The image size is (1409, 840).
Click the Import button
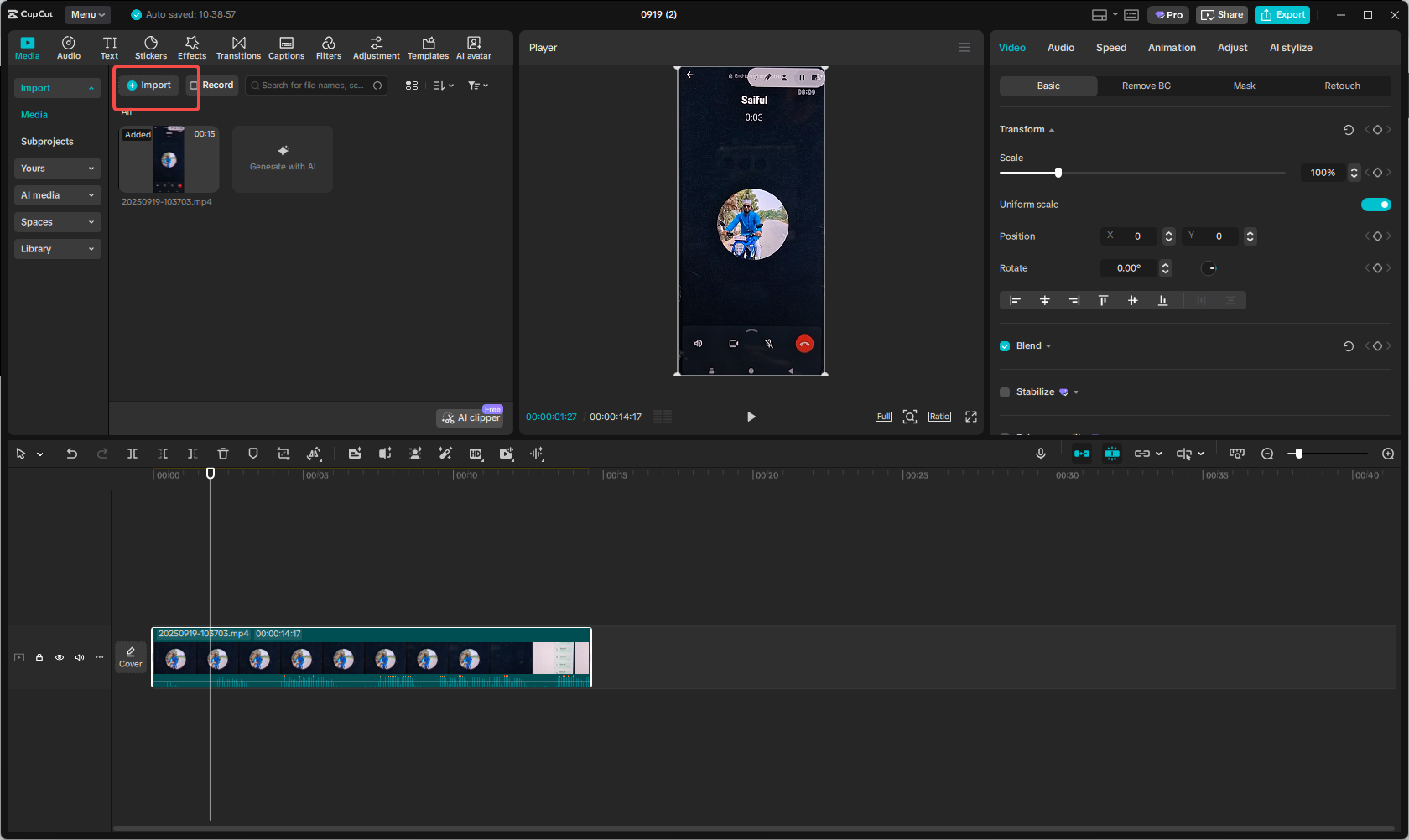(149, 86)
